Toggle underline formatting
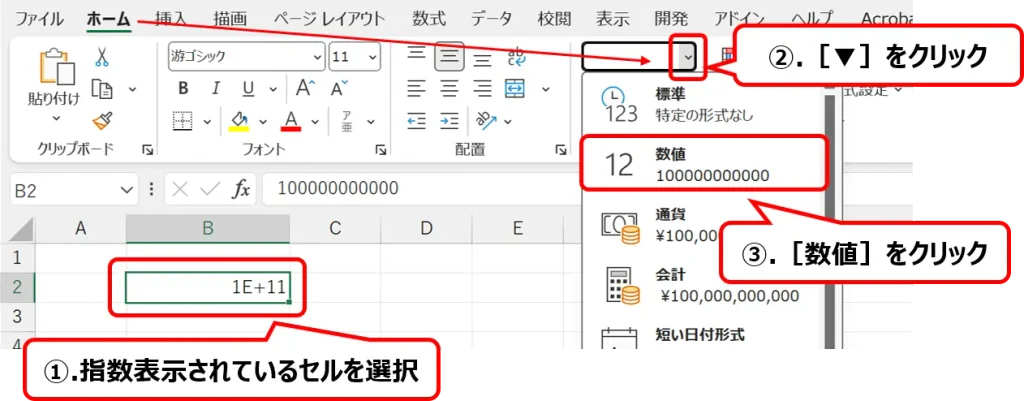Viewport: 1024px width, 401px height. pyautogui.click(x=249, y=89)
